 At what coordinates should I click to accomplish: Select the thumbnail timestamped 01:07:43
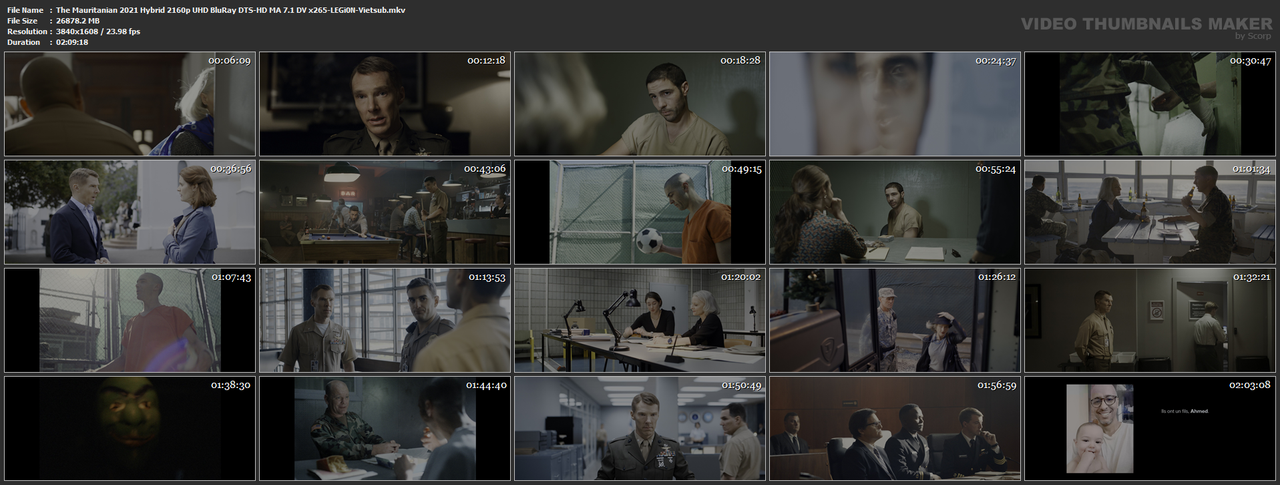click(x=130, y=320)
